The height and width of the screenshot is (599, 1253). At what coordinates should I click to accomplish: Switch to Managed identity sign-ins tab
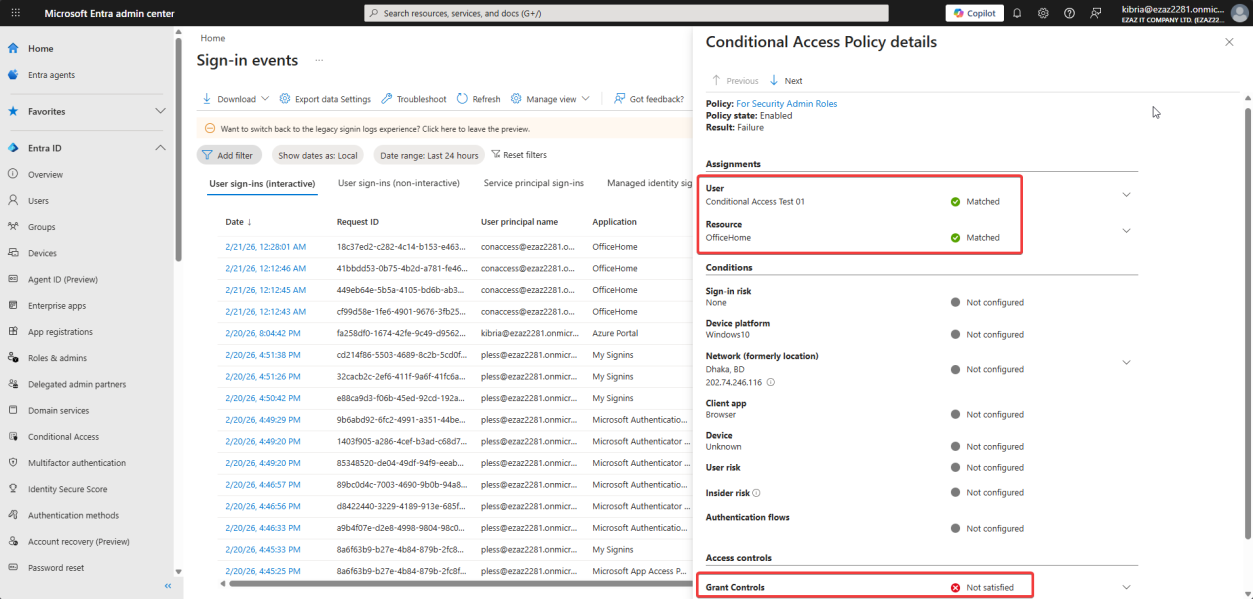point(650,184)
